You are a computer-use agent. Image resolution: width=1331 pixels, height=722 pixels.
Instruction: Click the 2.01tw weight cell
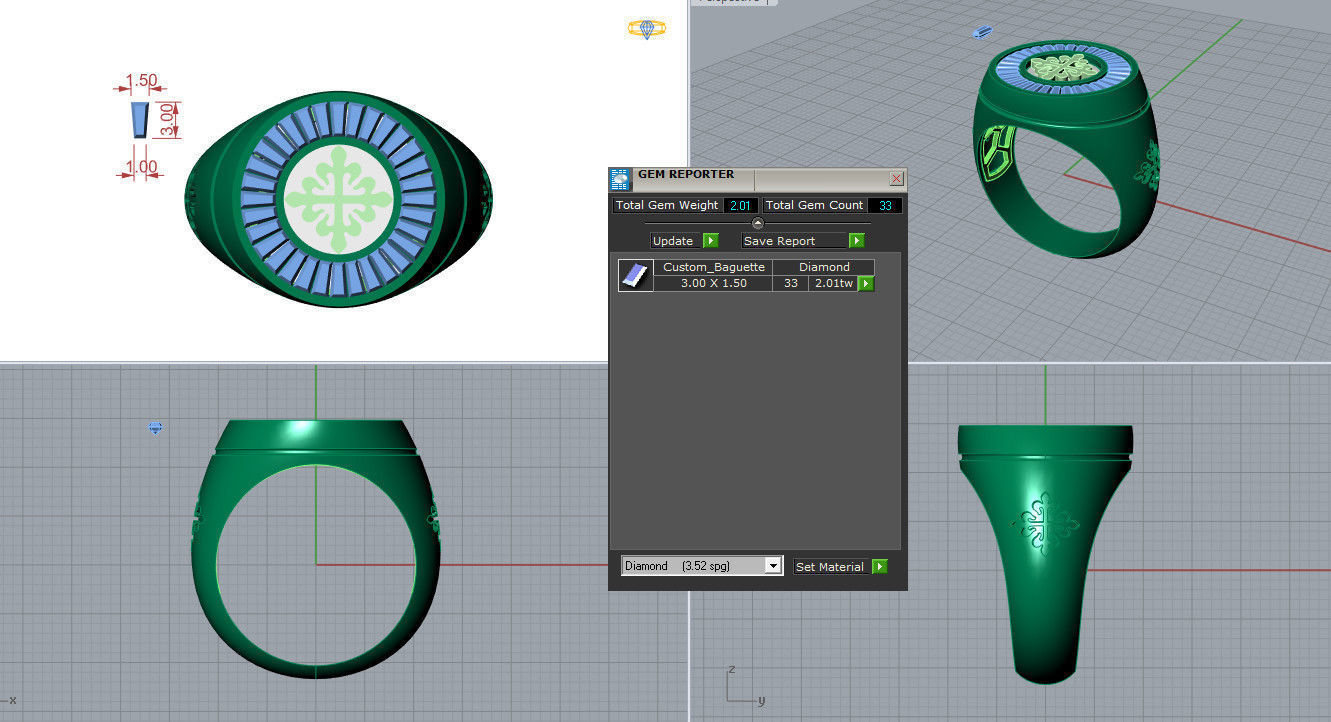pos(834,284)
